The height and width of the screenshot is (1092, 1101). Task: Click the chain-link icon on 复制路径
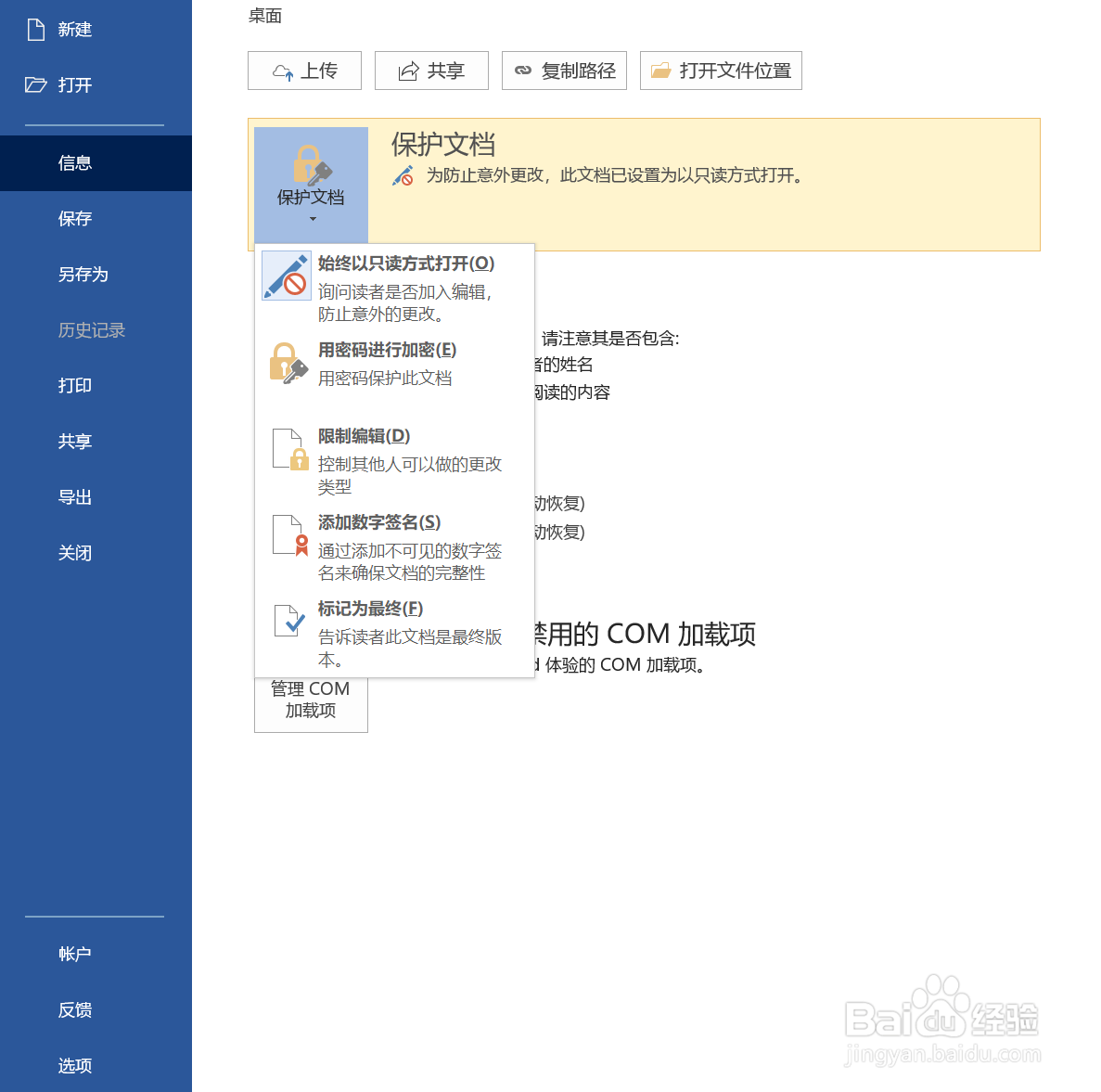click(523, 70)
